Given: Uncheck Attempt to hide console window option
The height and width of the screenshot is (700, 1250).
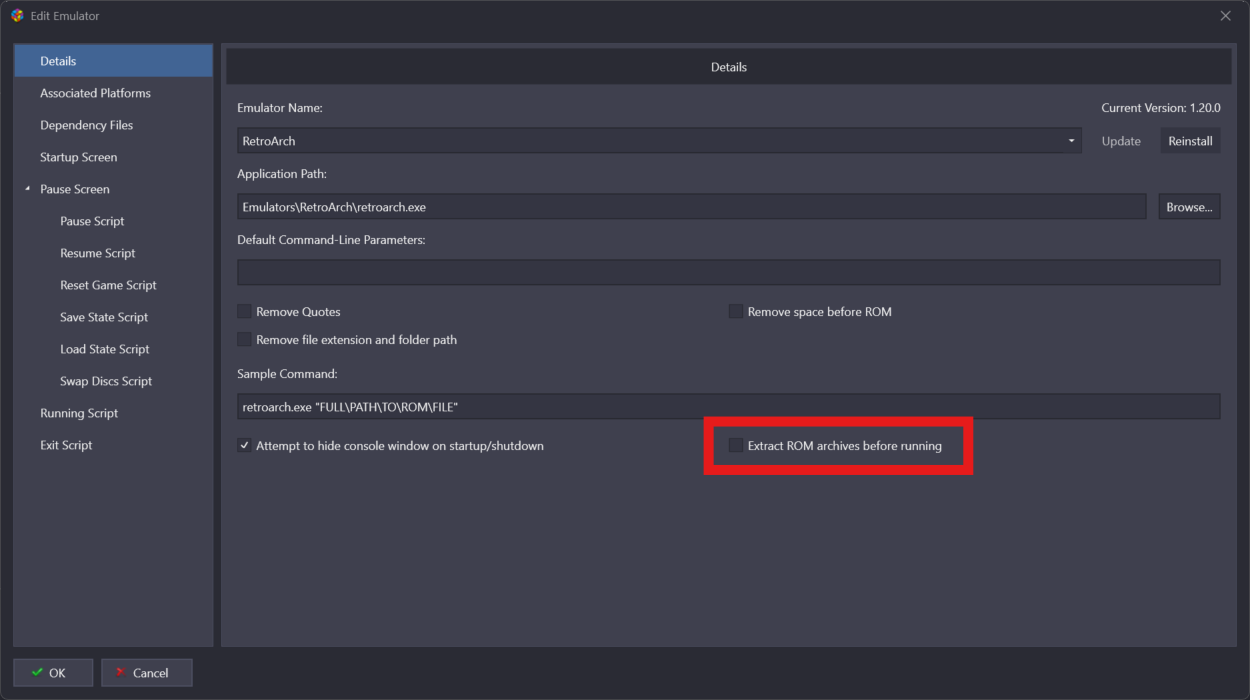Looking at the screenshot, I should pos(244,446).
